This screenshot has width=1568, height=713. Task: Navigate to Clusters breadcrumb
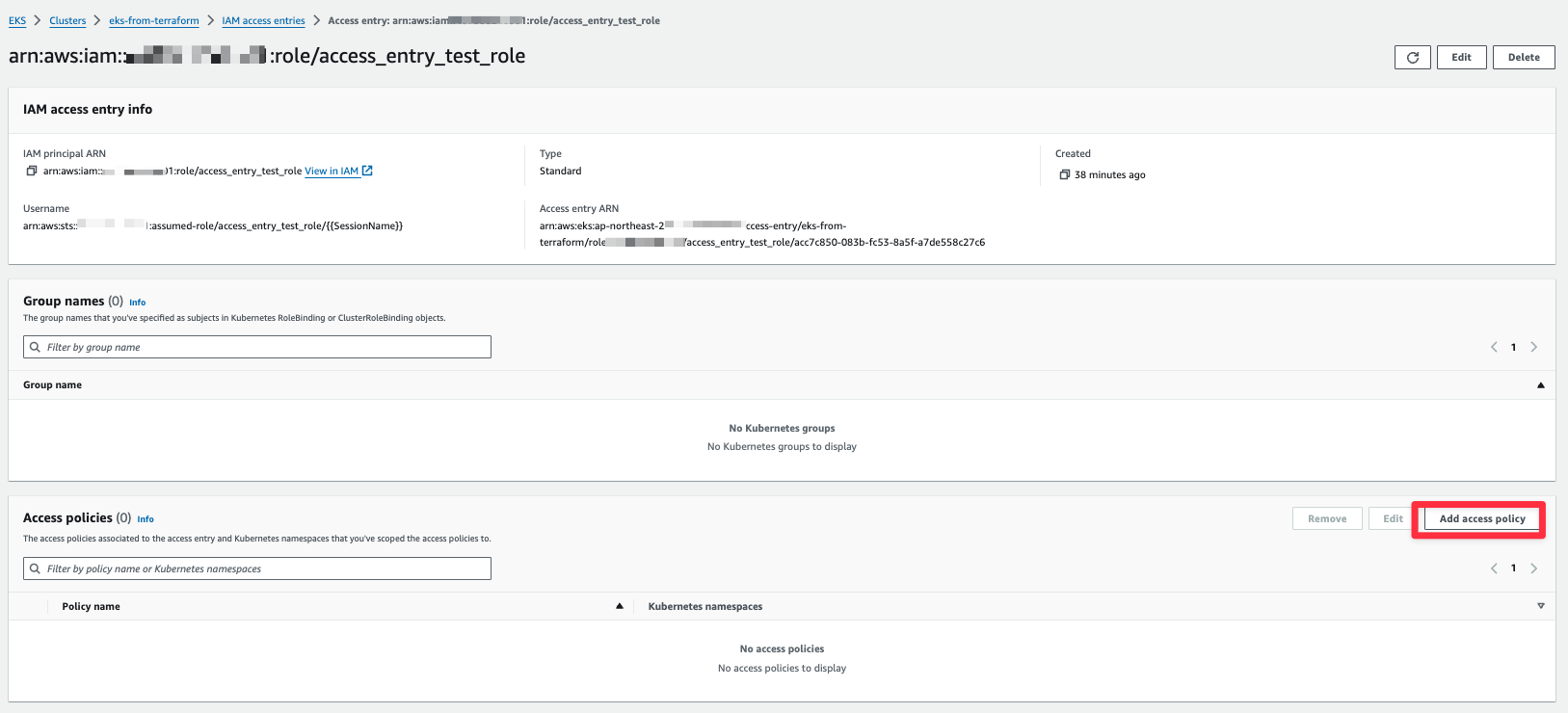coord(67,20)
